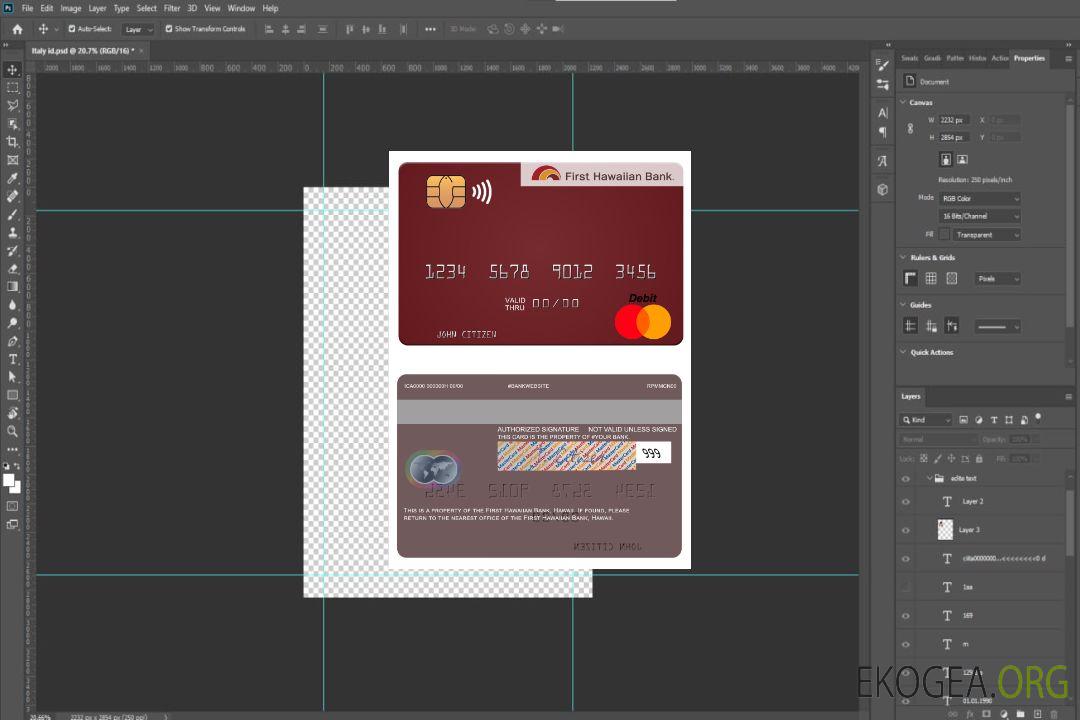This screenshot has width=1080, height=720.
Task: Open the Pixels ruler units dropdown
Action: tap(997, 279)
